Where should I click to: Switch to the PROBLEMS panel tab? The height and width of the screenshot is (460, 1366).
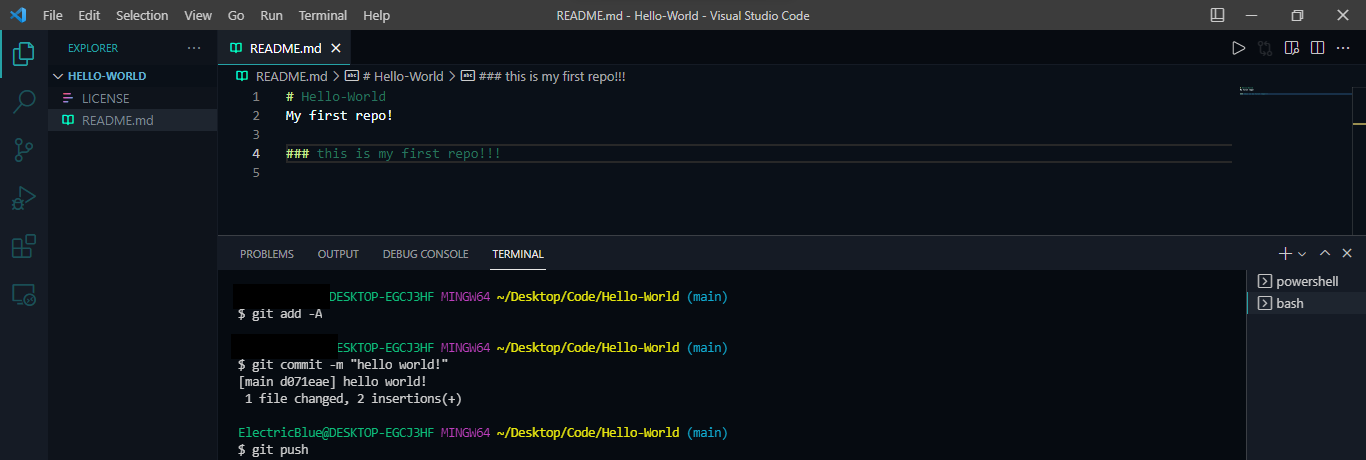click(x=267, y=254)
